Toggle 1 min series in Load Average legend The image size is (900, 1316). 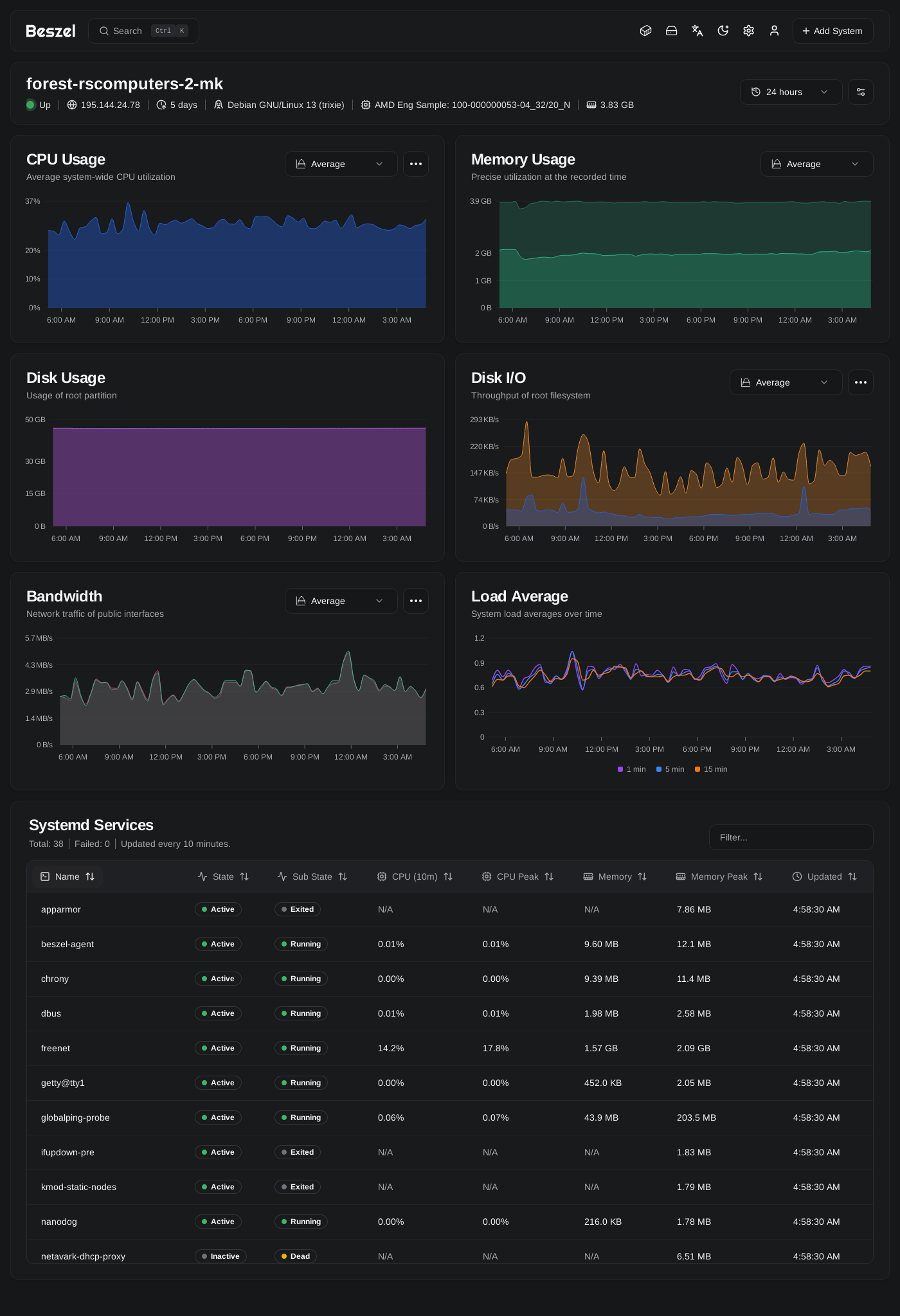[632, 769]
